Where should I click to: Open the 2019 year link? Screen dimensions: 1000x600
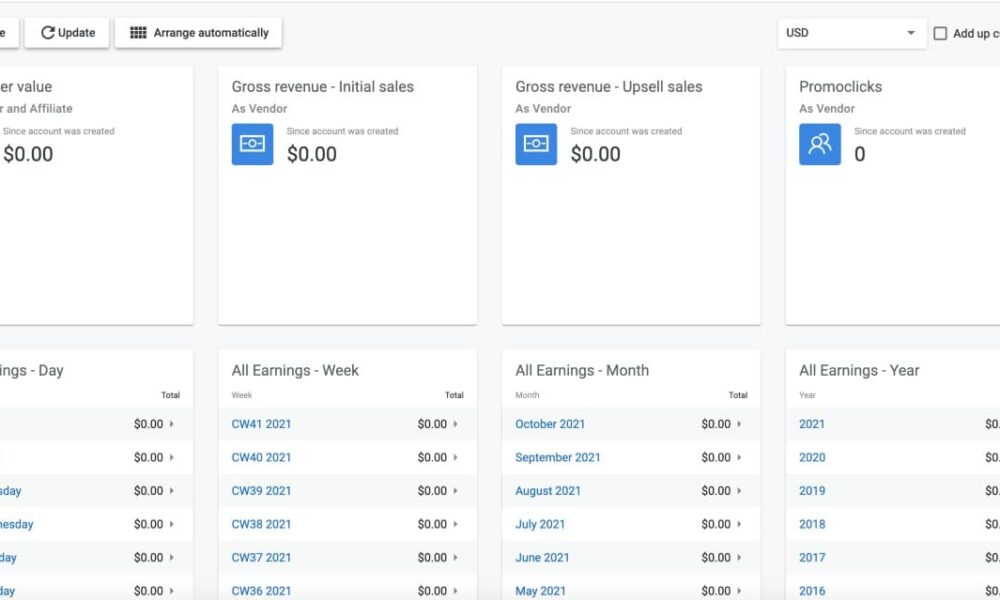click(812, 491)
